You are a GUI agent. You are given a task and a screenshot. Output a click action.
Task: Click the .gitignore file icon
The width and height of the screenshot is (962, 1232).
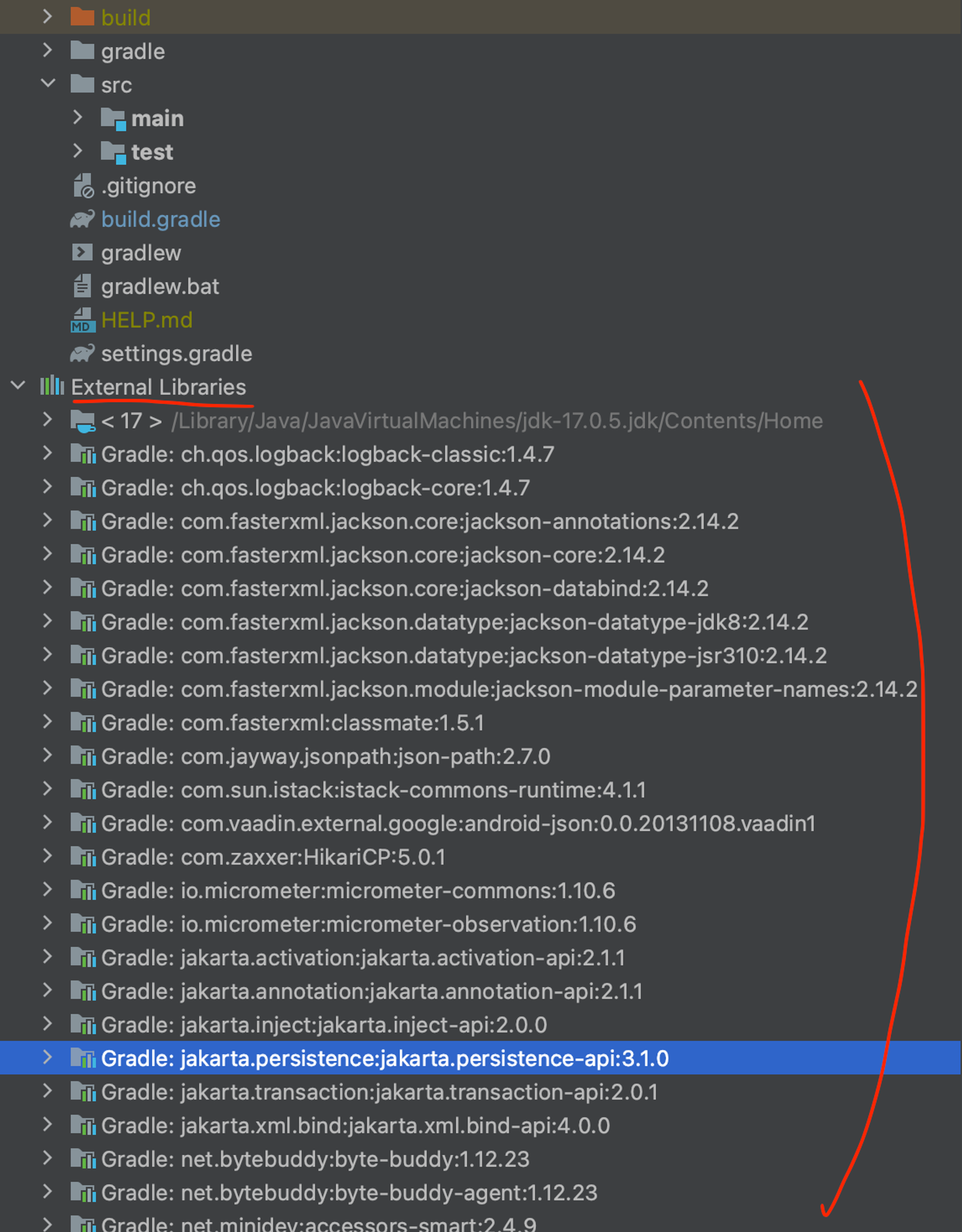click(x=82, y=186)
